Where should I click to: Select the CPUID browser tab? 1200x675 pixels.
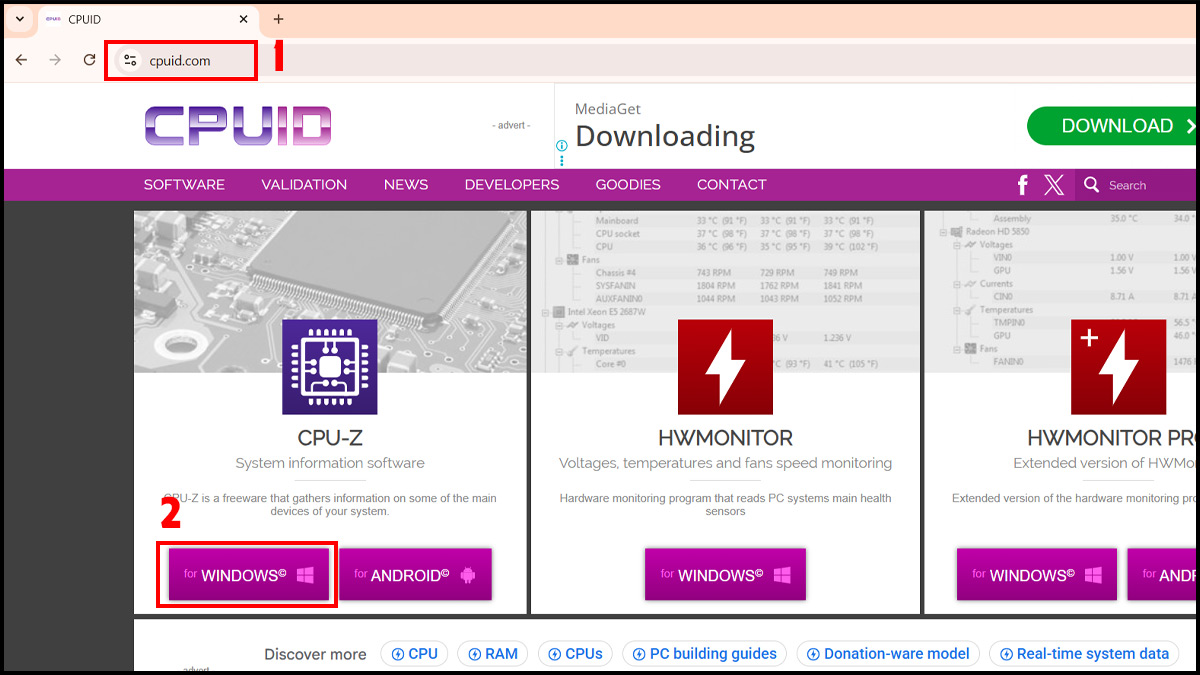(146, 19)
